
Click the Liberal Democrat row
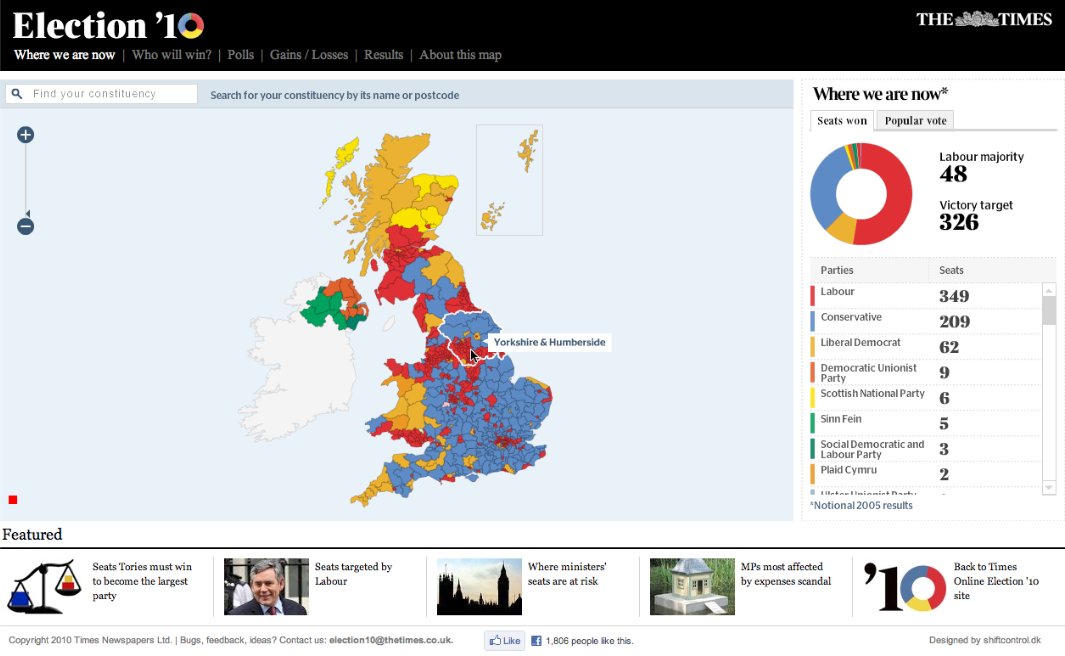click(x=925, y=346)
